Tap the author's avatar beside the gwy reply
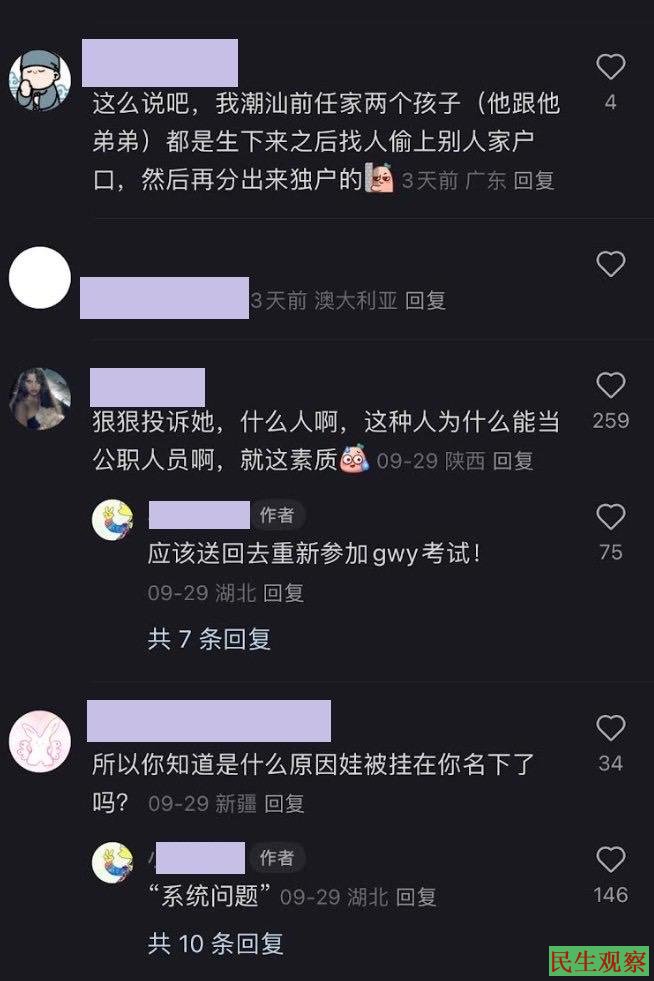The height and width of the screenshot is (981, 654). (113, 519)
